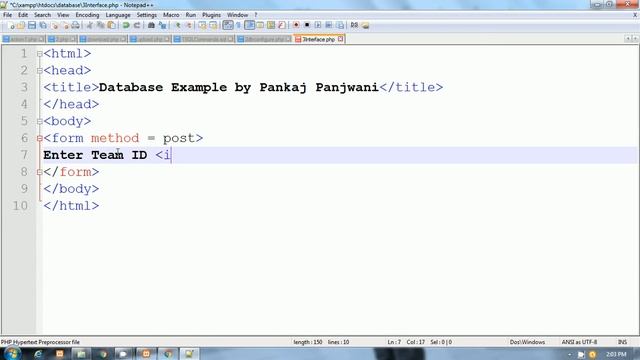Click line number 7 in the margin
640x360 pixels.
[x=24, y=155]
